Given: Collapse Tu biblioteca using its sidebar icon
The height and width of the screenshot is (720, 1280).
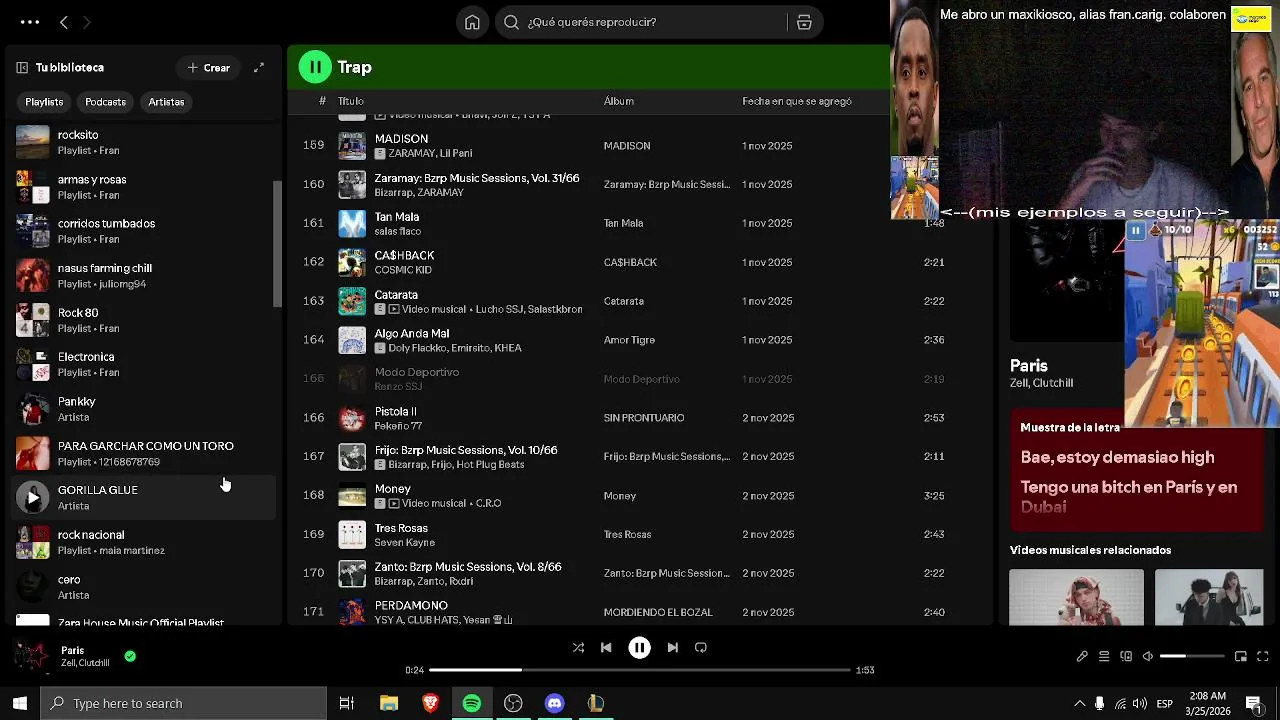Looking at the screenshot, I should 22,68.
